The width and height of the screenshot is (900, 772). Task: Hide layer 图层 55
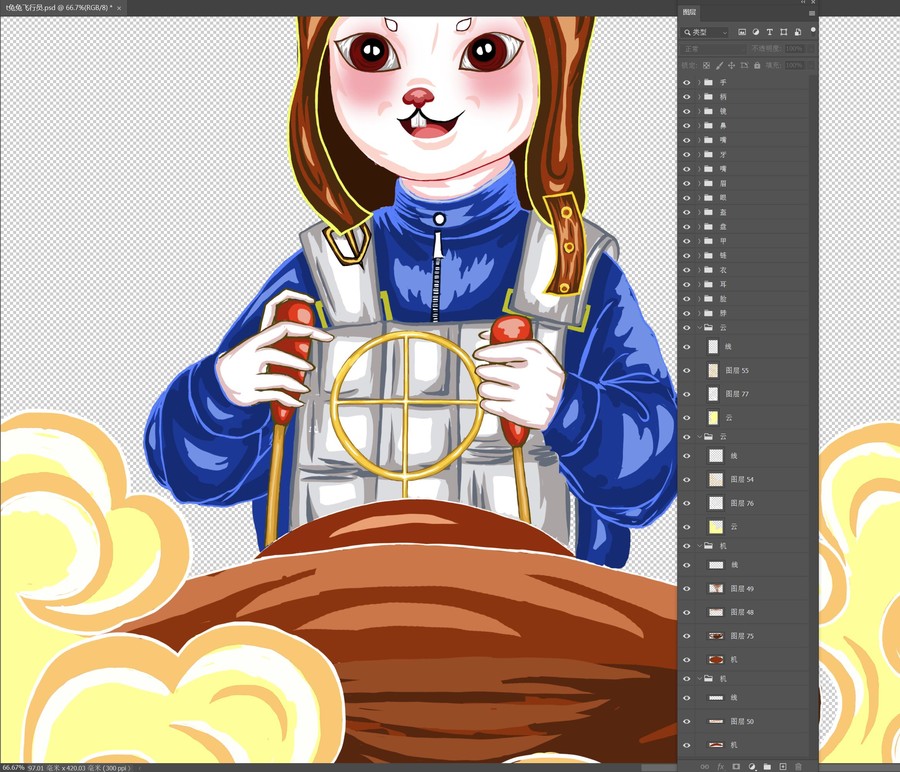coord(687,370)
